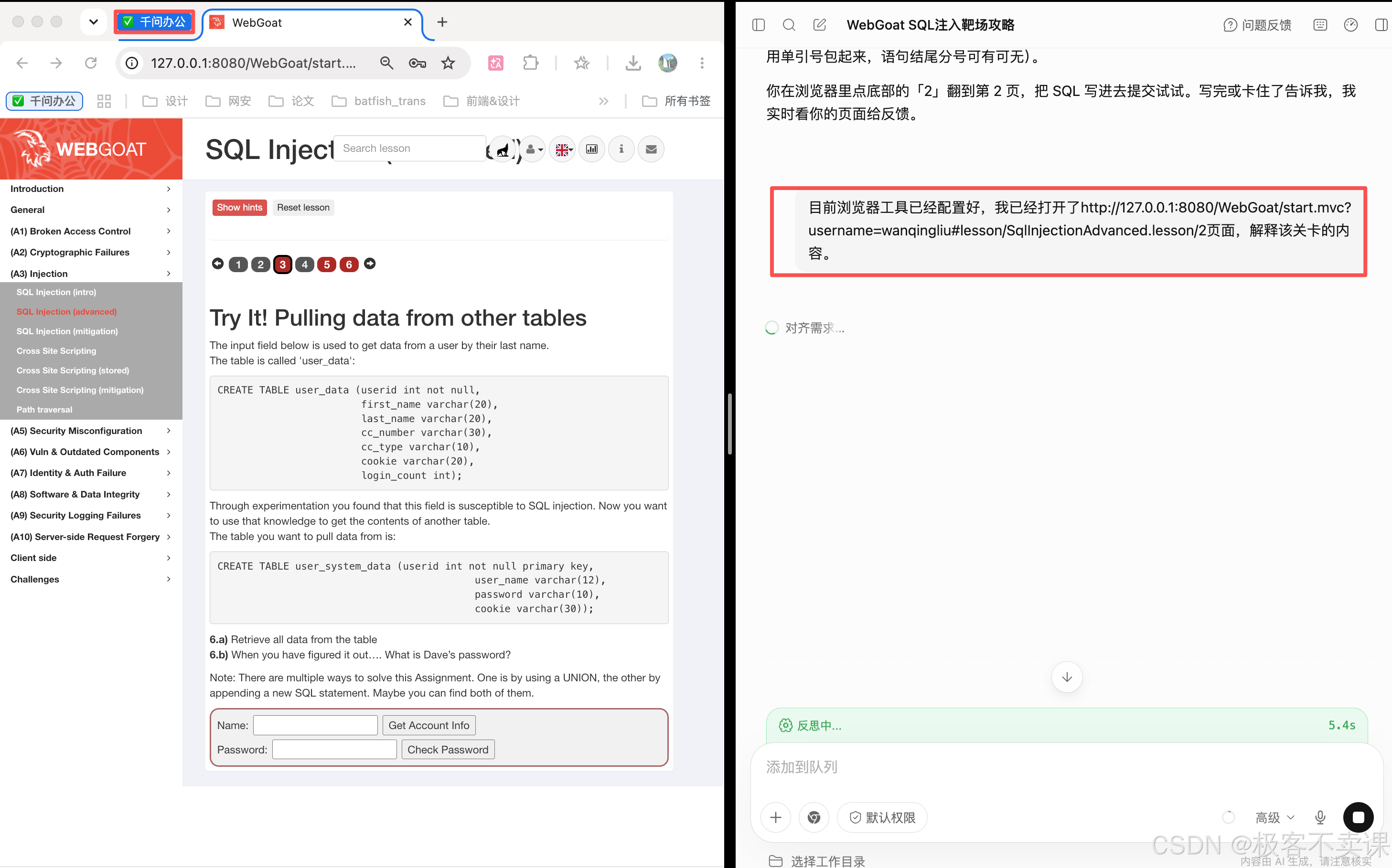
Task: Open the favorites star list icon
Action: [582, 63]
